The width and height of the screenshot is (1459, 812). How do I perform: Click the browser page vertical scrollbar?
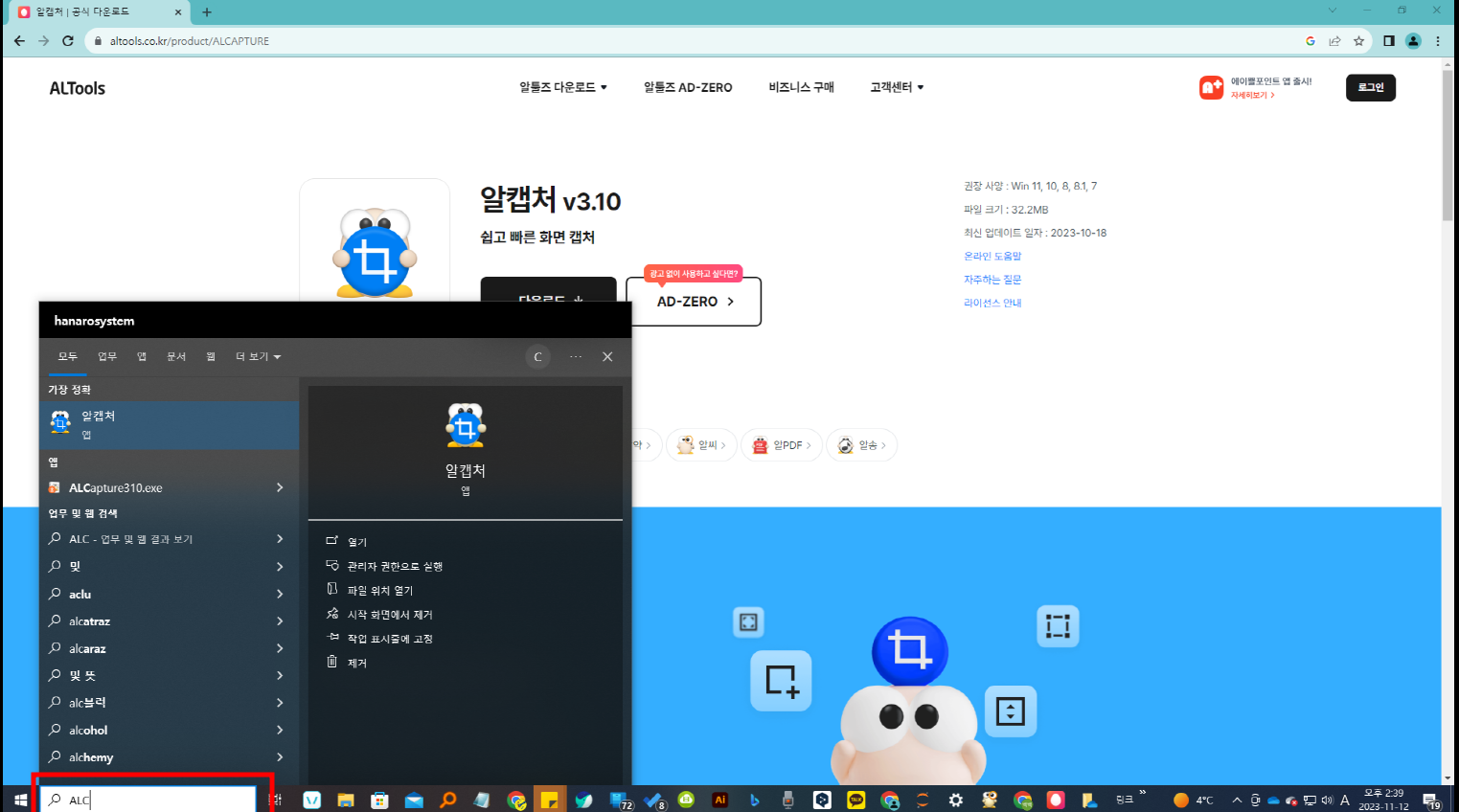coord(1448,144)
